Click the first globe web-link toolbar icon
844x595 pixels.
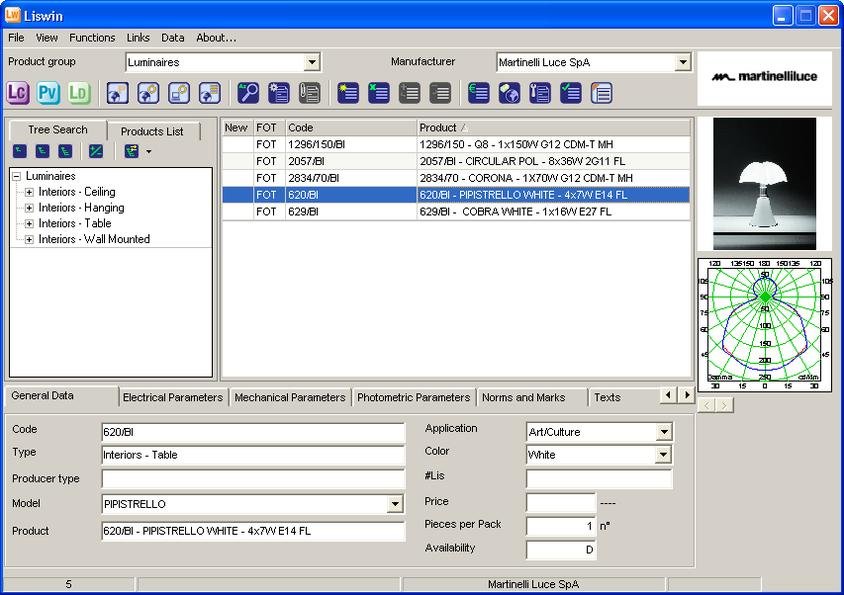pos(117,93)
